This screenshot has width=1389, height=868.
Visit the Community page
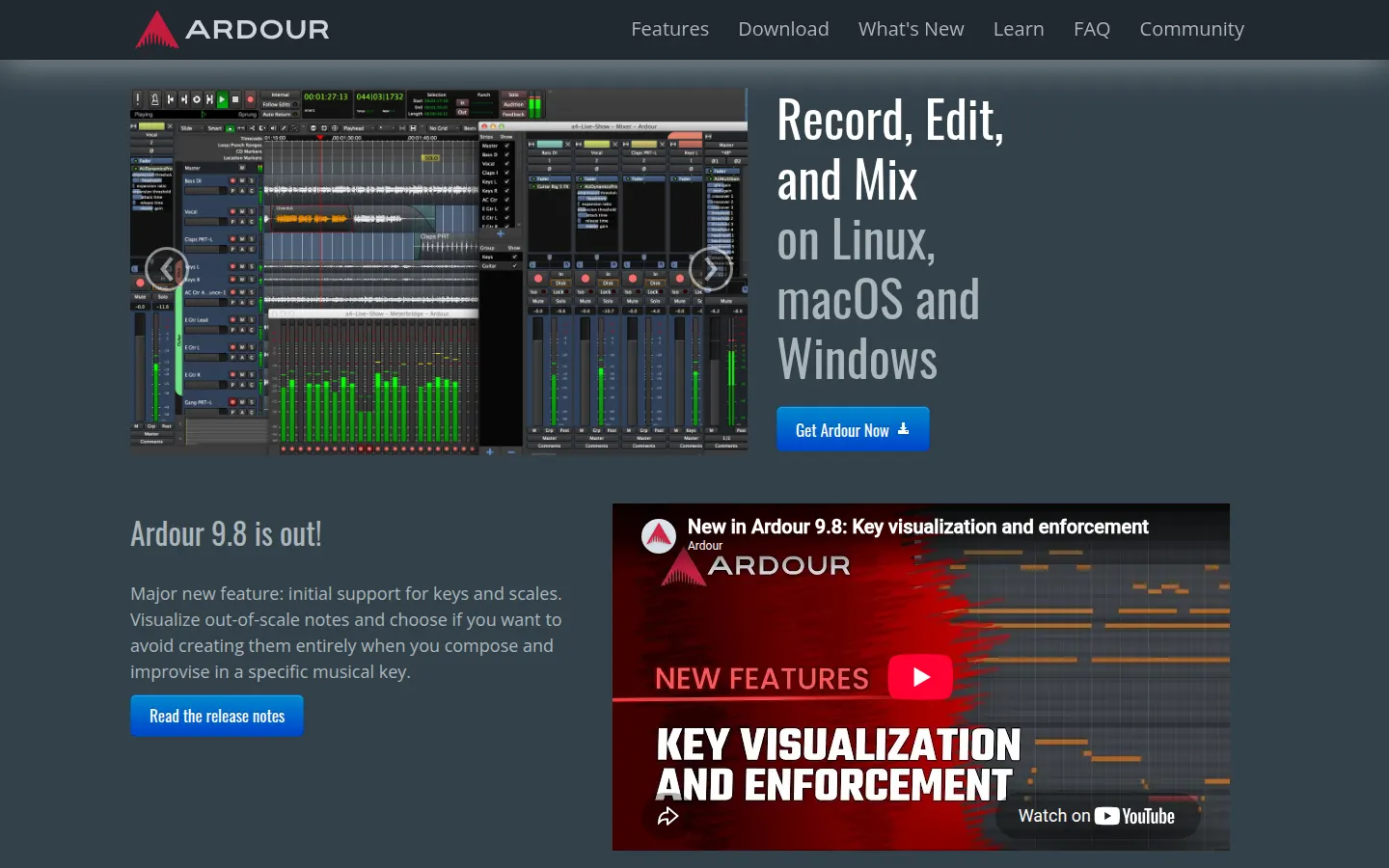tap(1191, 29)
